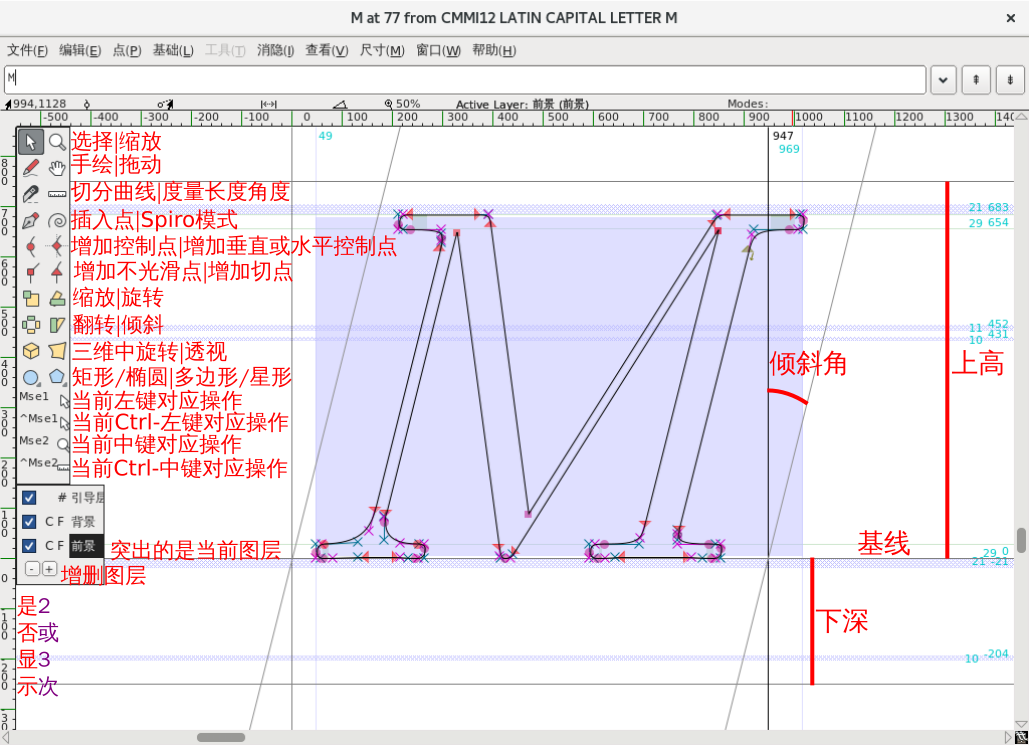Viewport: 1029px width, 745px height.
Task: Activate Spiro mode spiral icon
Action: click(57, 219)
